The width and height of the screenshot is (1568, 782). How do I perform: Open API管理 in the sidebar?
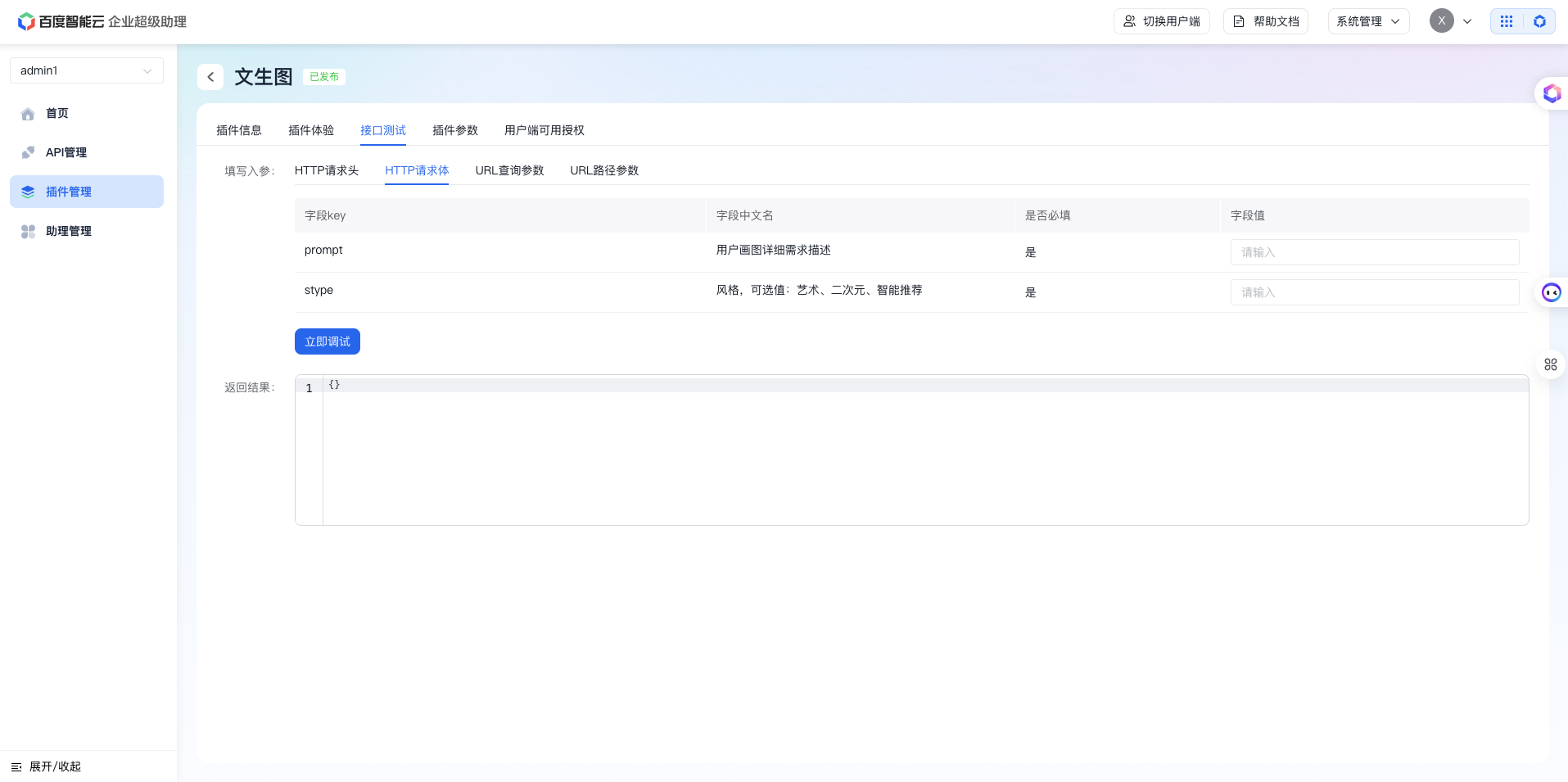(87, 152)
